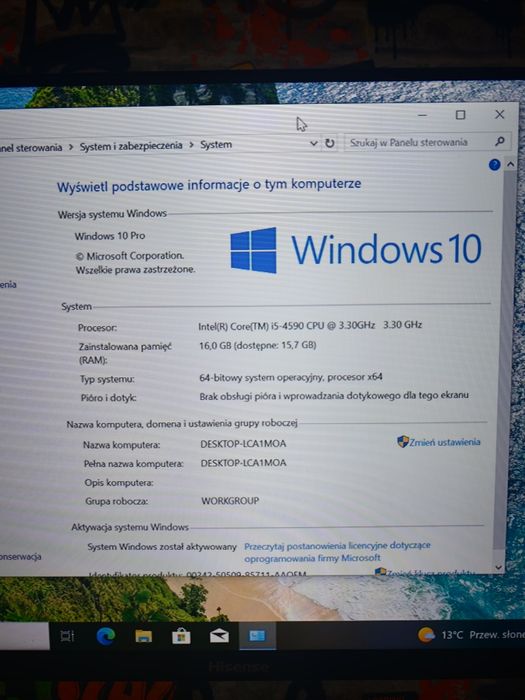
Task: Go to 'System i zabezpieczenia' breadcrumb
Action: pyautogui.click(x=131, y=146)
